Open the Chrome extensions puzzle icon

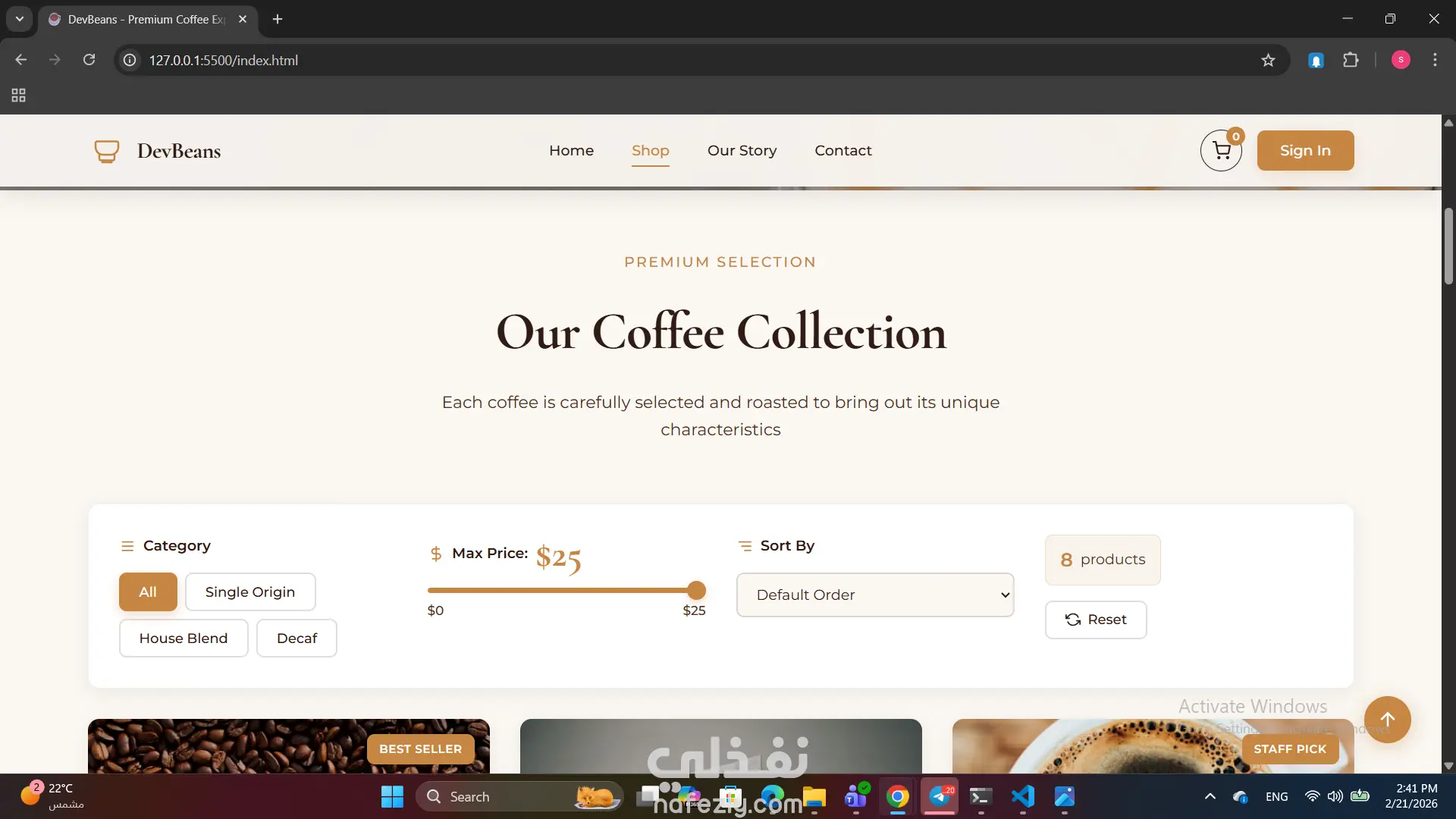click(x=1351, y=60)
